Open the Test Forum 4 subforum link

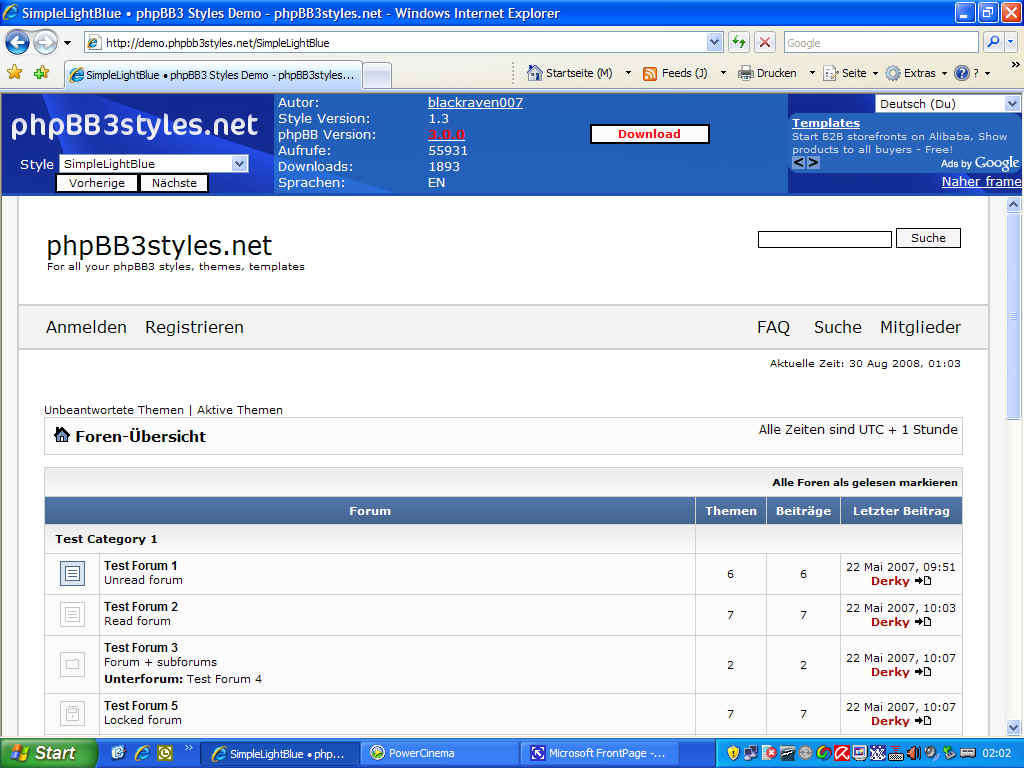tap(224, 679)
